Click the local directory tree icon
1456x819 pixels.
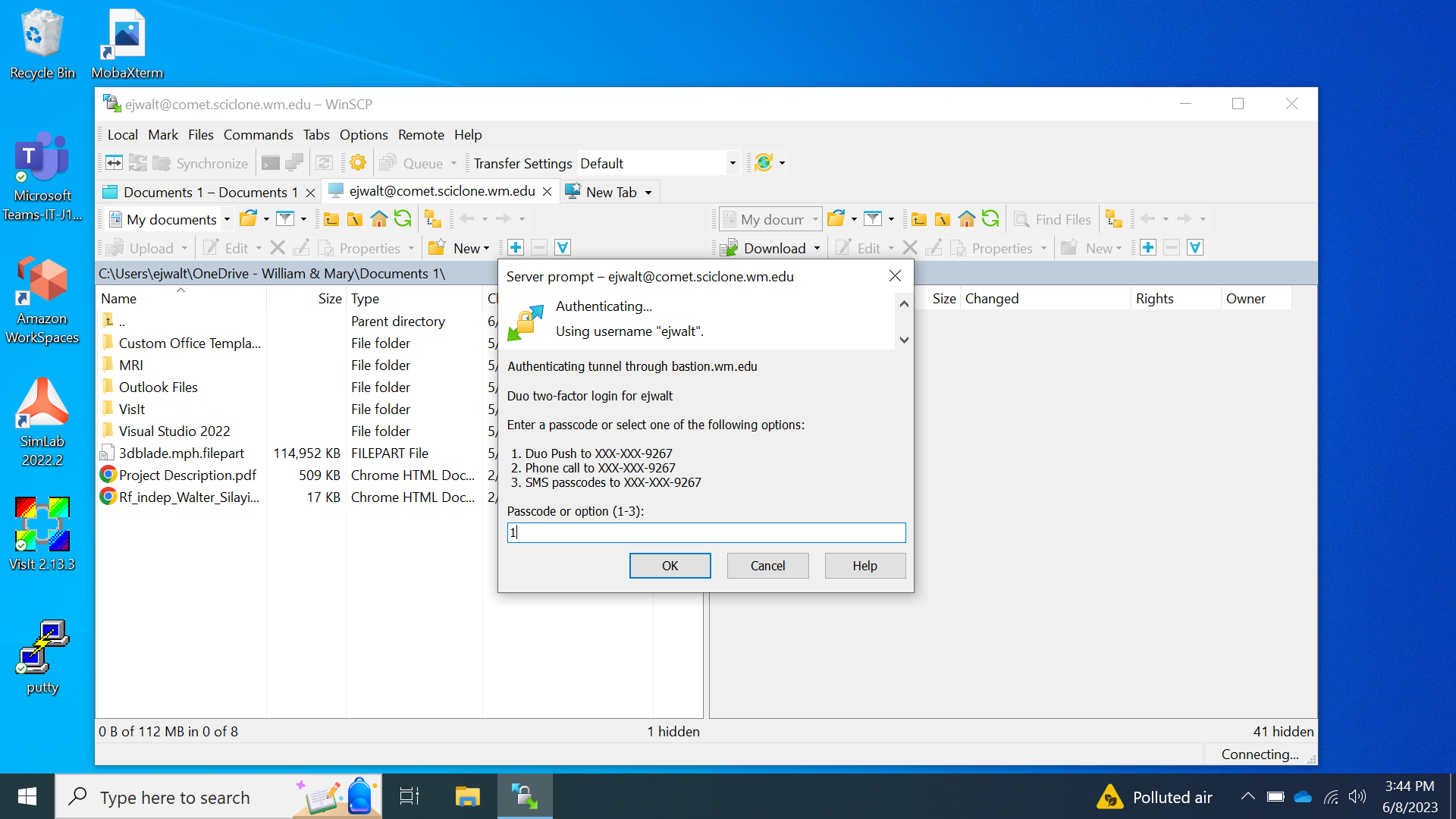[433, 219]
